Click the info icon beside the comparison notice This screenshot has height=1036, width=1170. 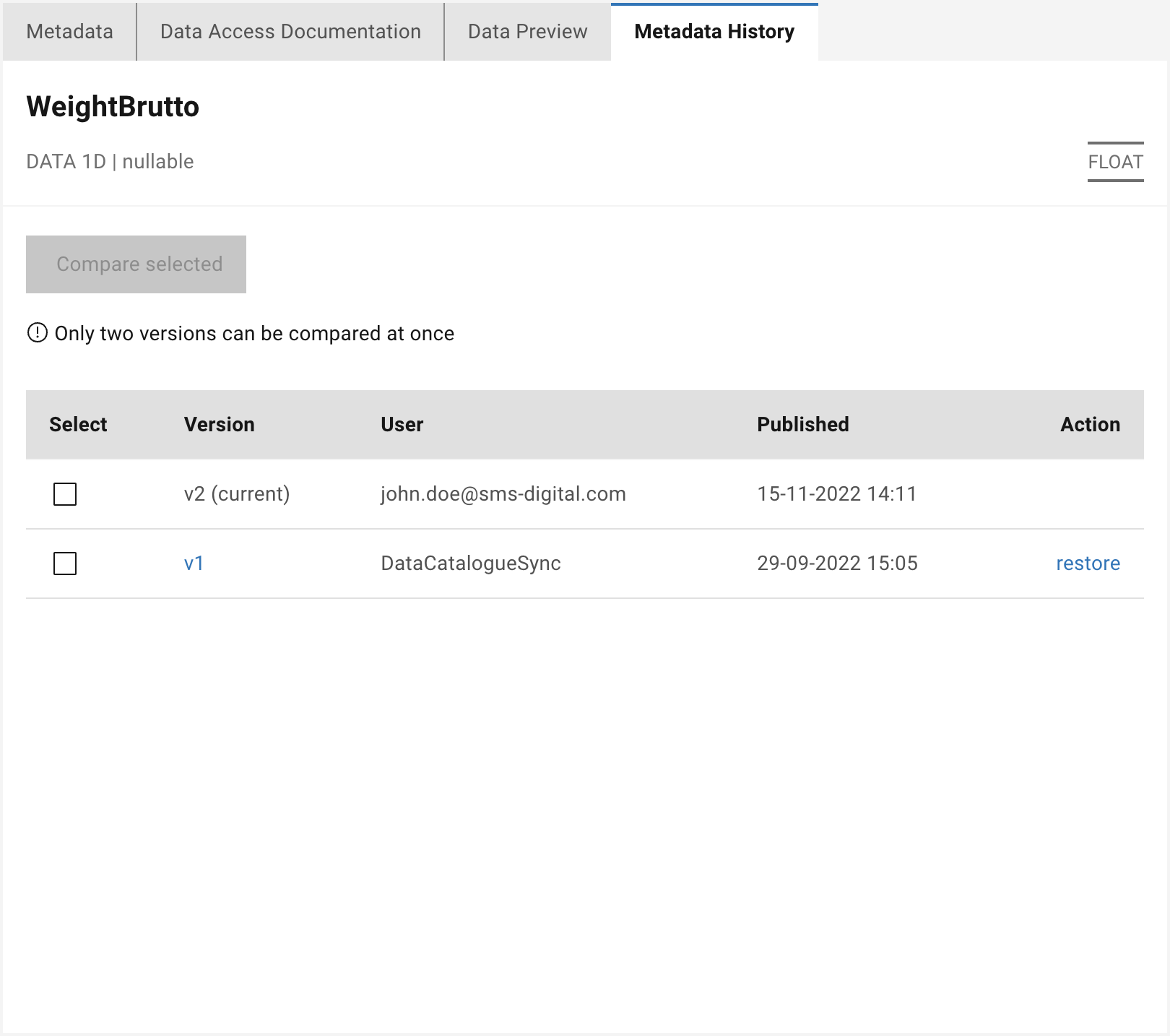[37, 333]
